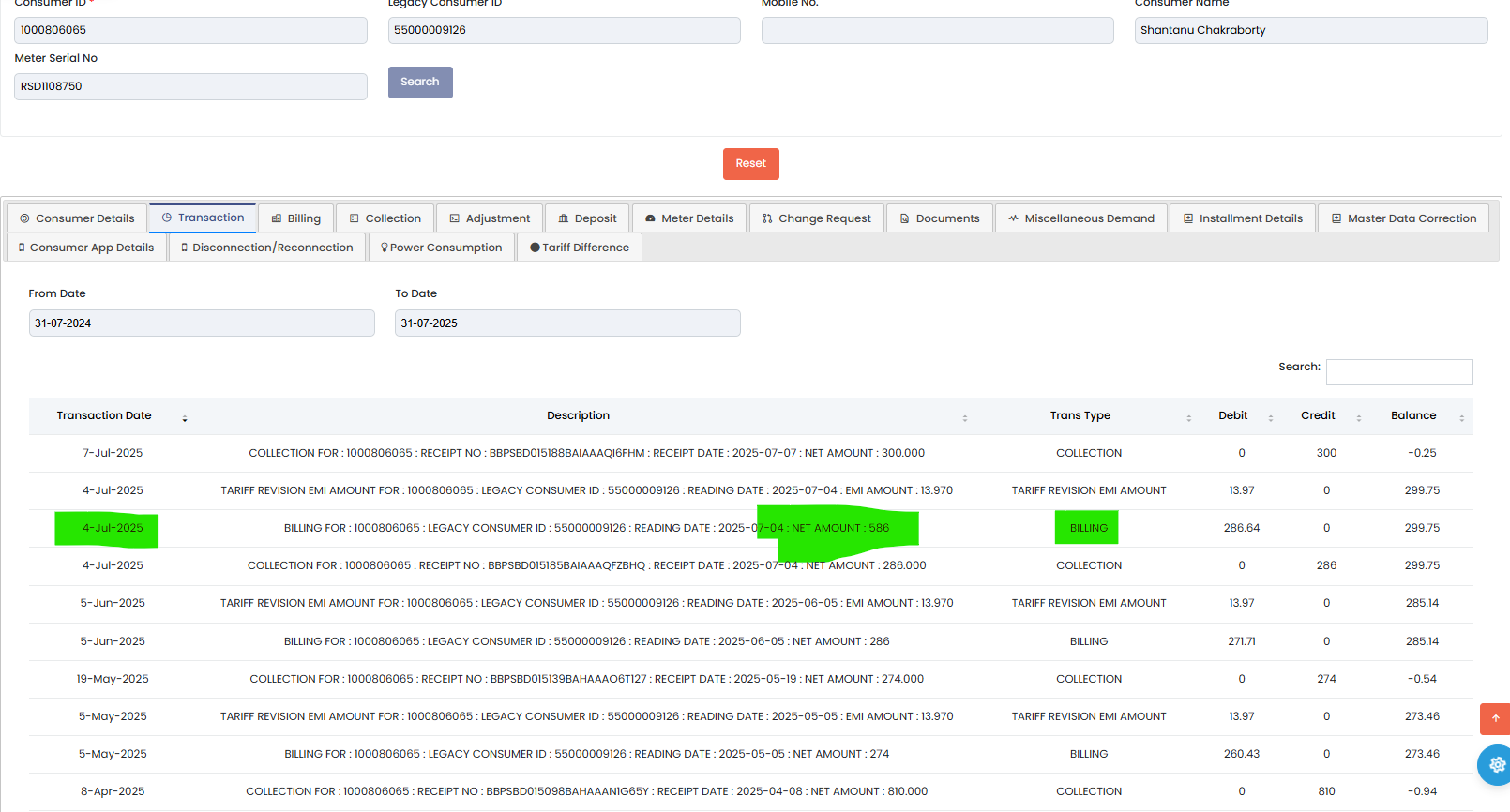Click the Search button
This screenshot has width=1510, height=812.
click(420, 83)
